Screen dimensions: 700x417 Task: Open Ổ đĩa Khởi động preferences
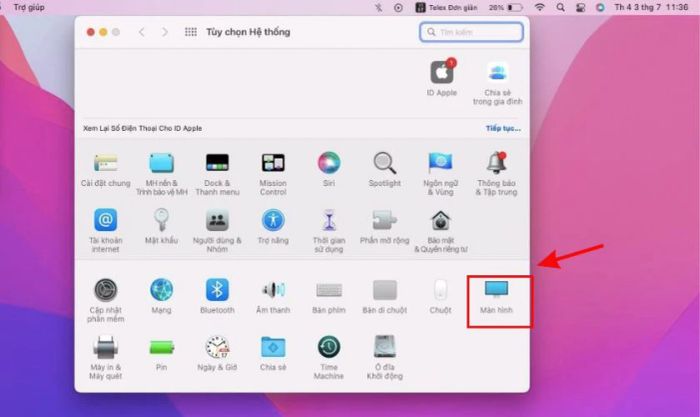384,358
